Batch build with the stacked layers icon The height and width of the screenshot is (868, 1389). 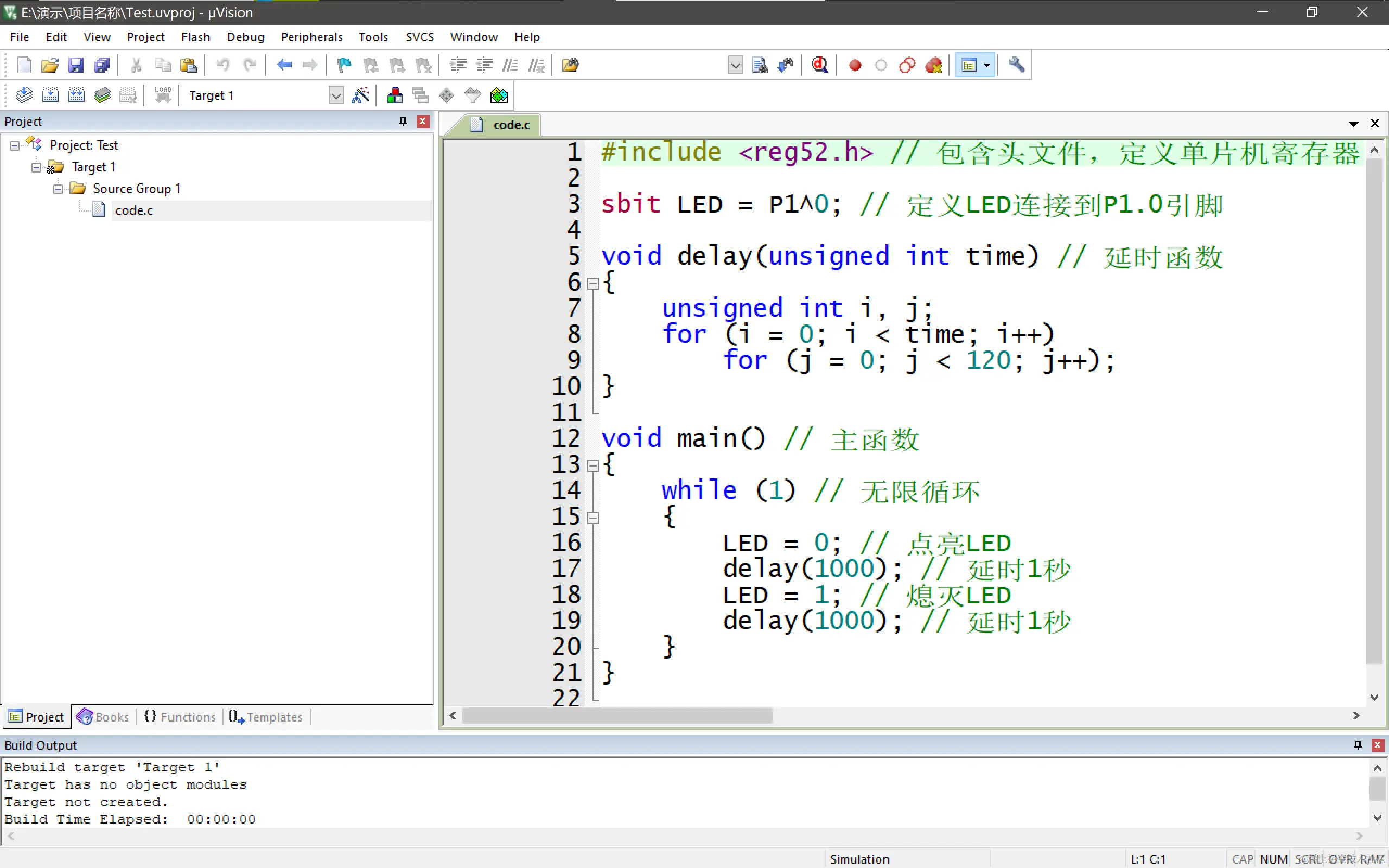point(102,95)
